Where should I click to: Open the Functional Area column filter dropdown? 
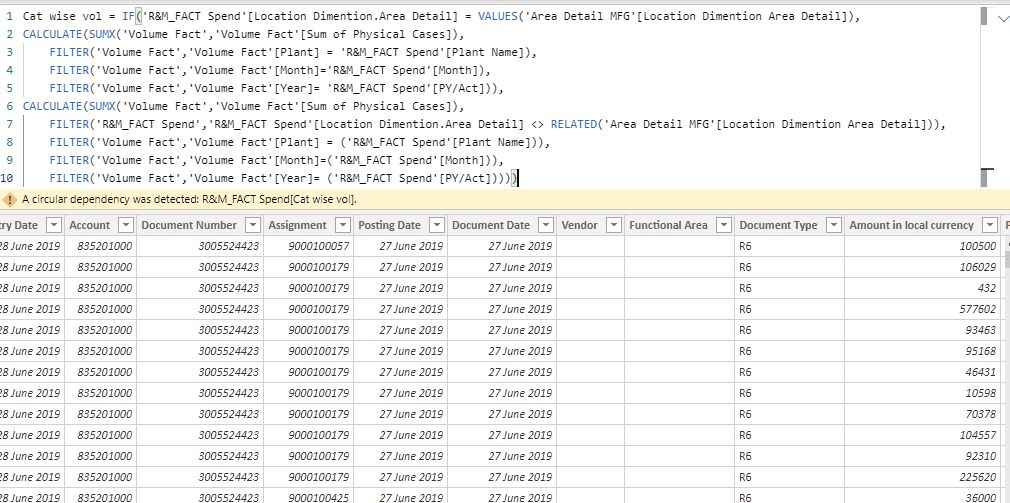coord(724,225)
